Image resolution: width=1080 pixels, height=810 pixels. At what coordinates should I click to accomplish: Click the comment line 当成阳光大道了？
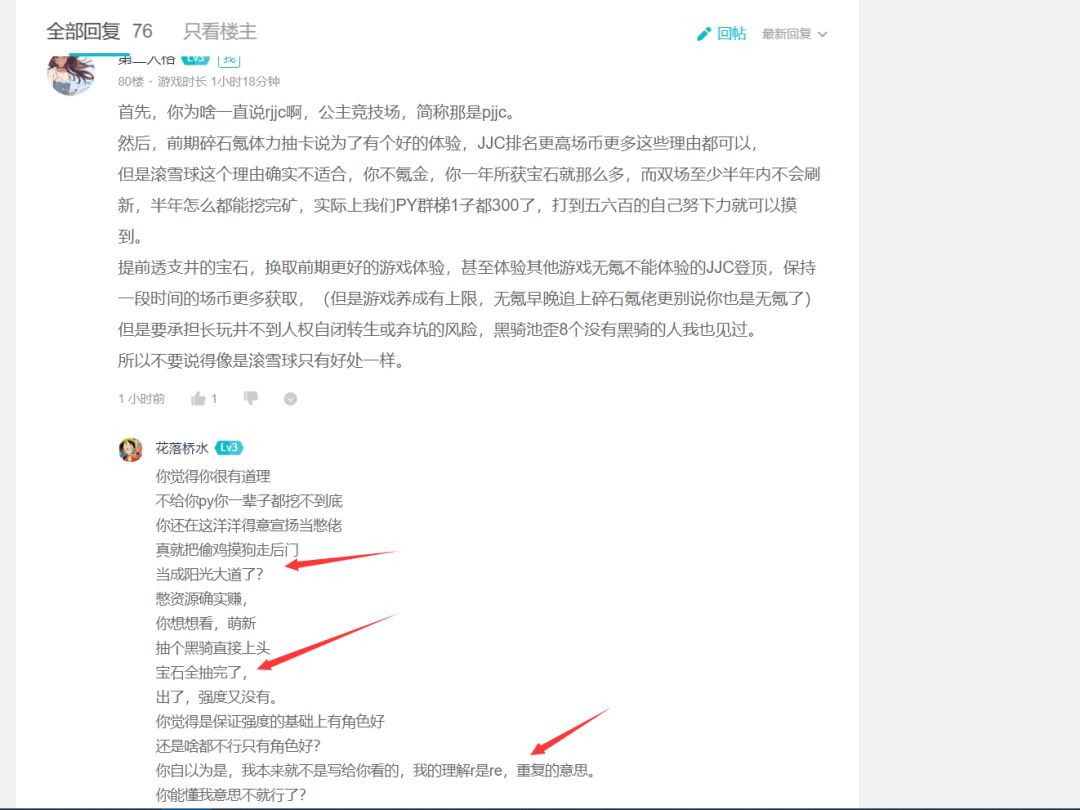(209, 574)
